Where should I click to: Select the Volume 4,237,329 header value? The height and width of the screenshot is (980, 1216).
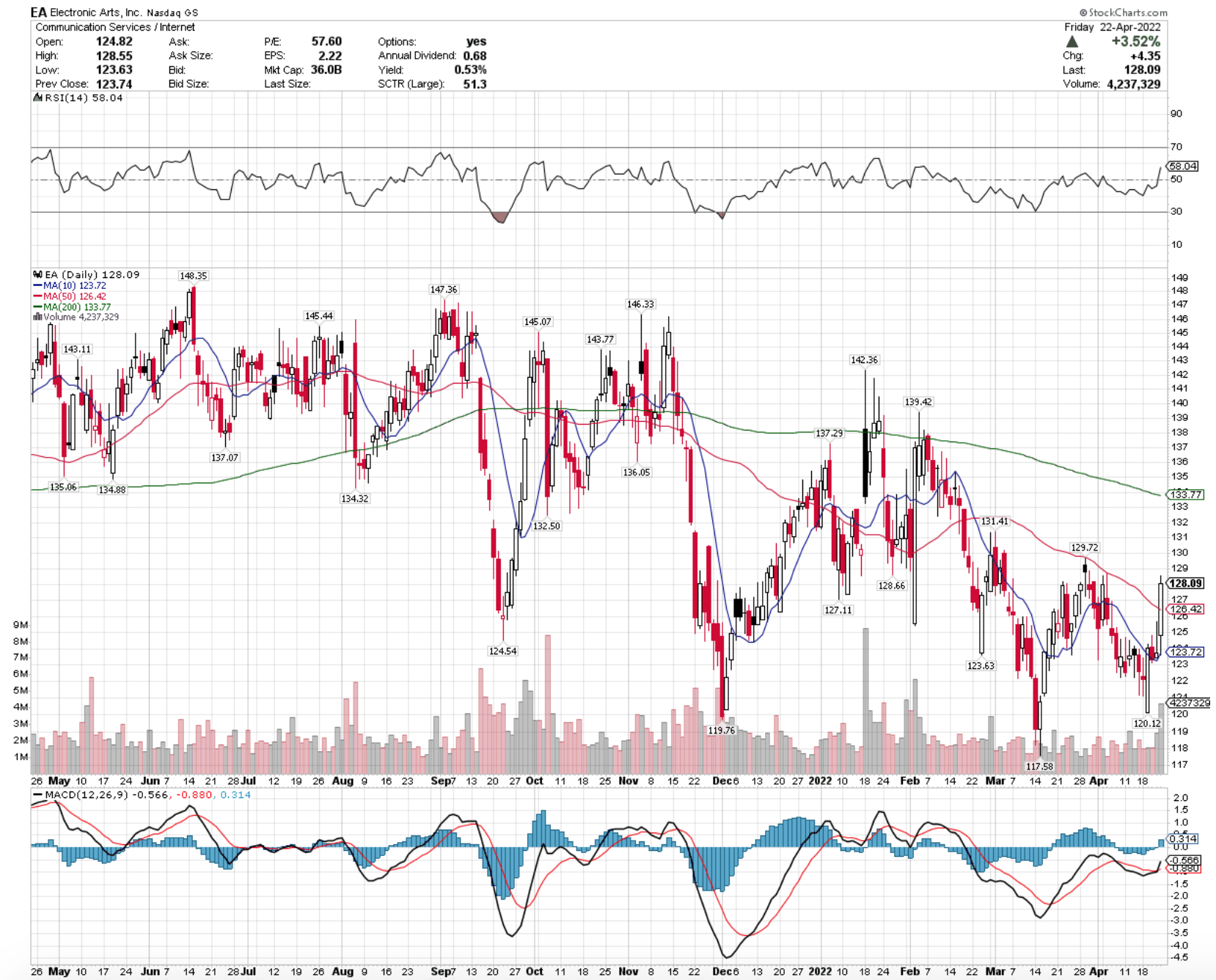point(1134,84)
